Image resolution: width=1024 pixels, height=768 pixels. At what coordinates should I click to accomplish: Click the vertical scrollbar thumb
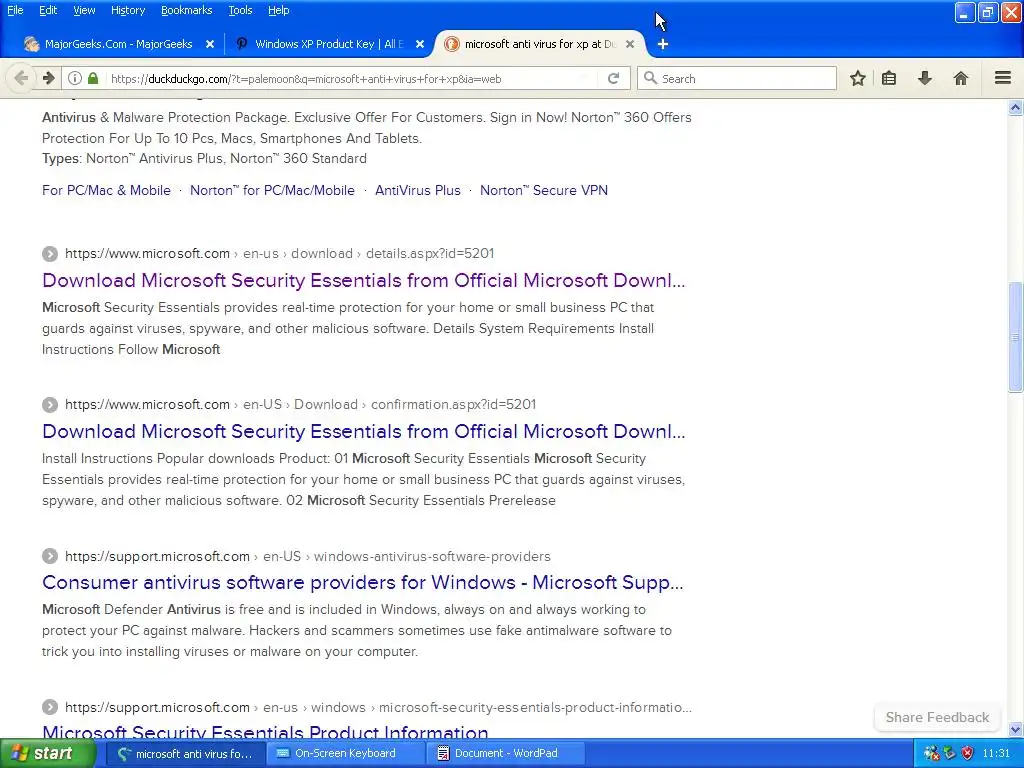click(x=1015, y=337)
